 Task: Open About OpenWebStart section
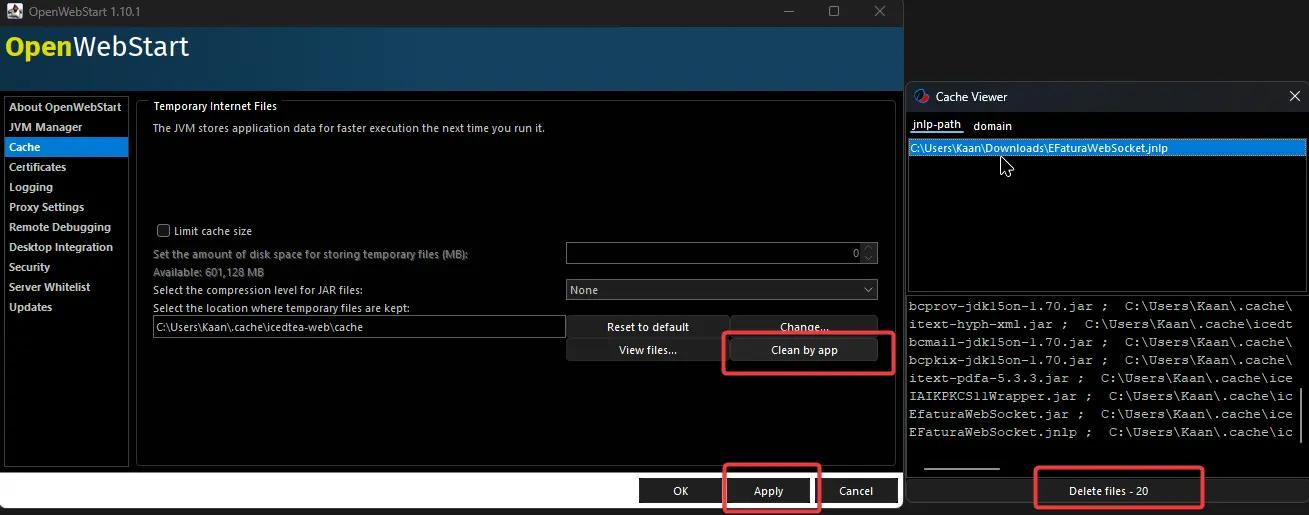[65, 107]
